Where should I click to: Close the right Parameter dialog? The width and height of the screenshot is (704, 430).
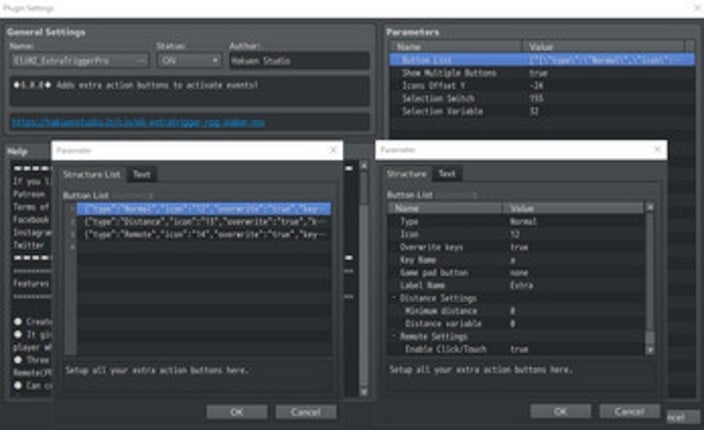[x=657, y=150]
